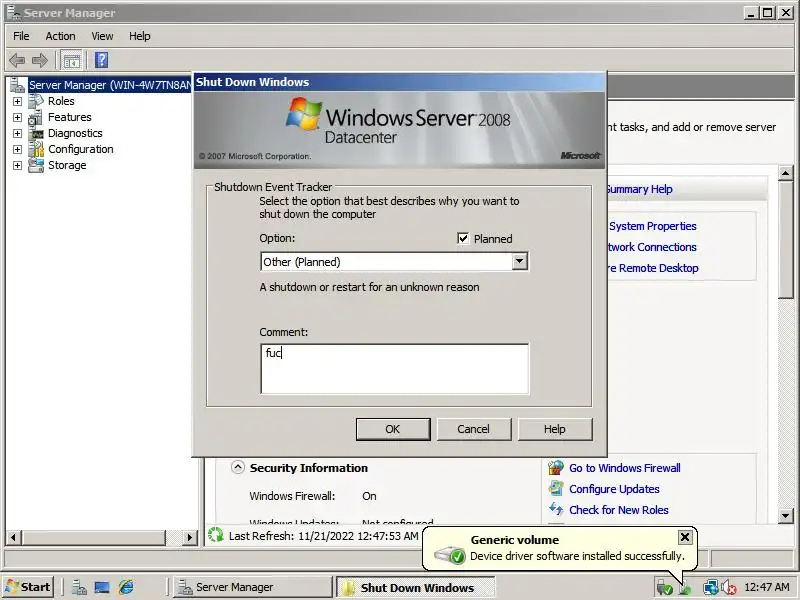Select the Diagnostics icon in tree
The height and width of the screenshot is (600, 800).
click(37, 134)
